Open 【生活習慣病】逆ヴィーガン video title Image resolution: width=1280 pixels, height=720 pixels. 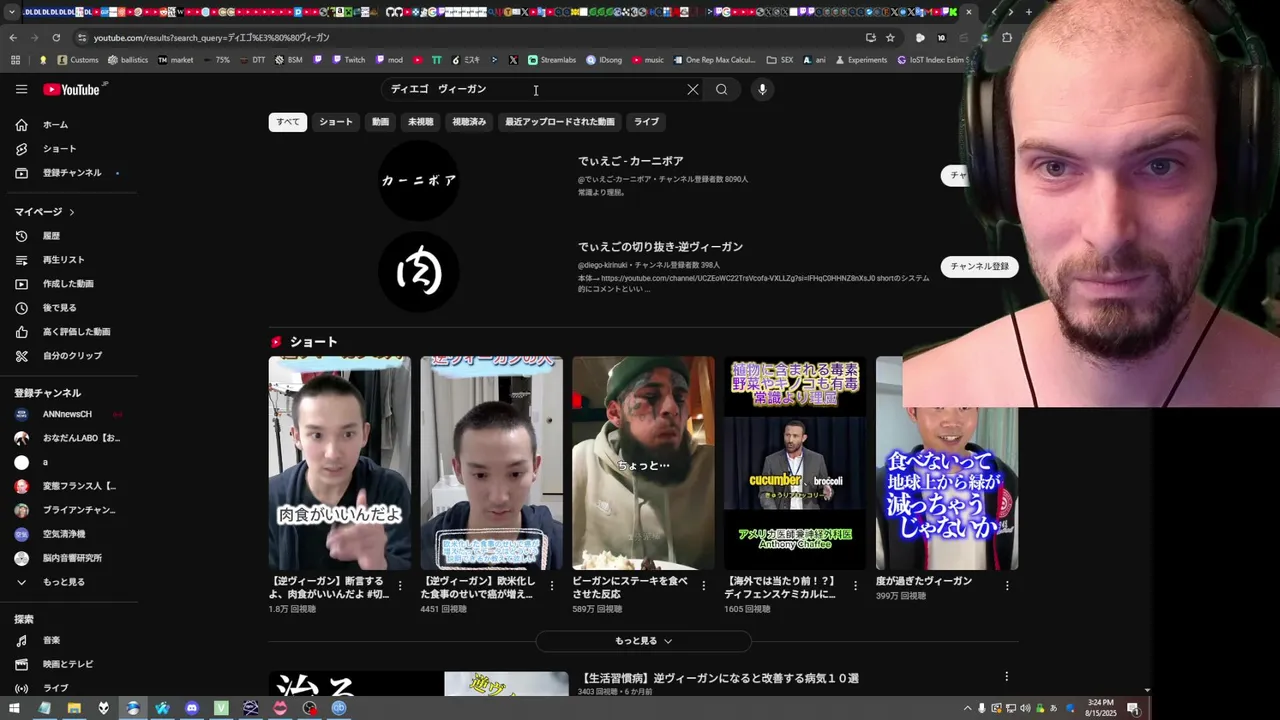click(x=718, y=678)
